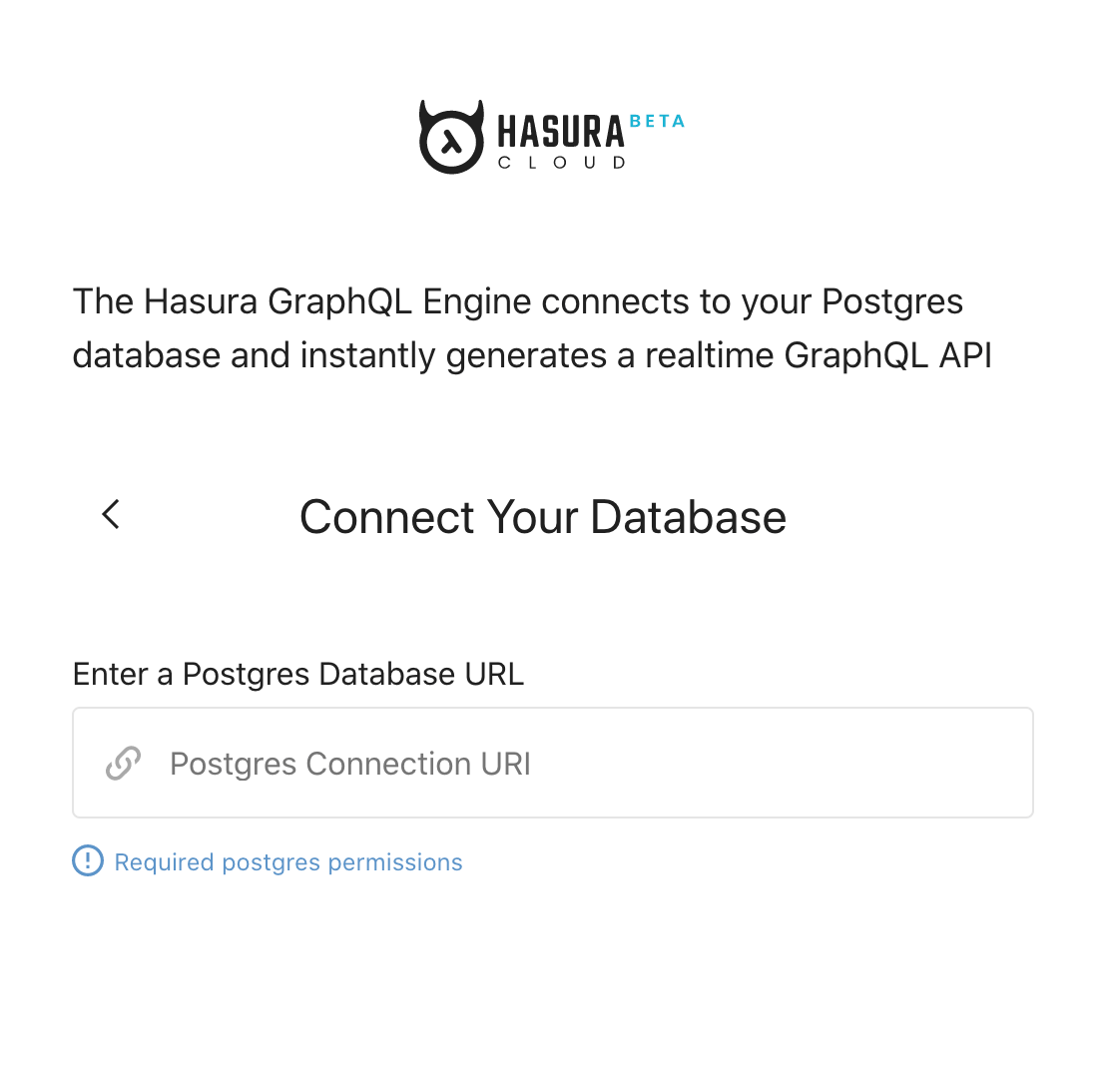Click the word Postgres in the top description
Image resolution: width=1110 pixels, height=1092 pixels.
[x=892, y=301]
